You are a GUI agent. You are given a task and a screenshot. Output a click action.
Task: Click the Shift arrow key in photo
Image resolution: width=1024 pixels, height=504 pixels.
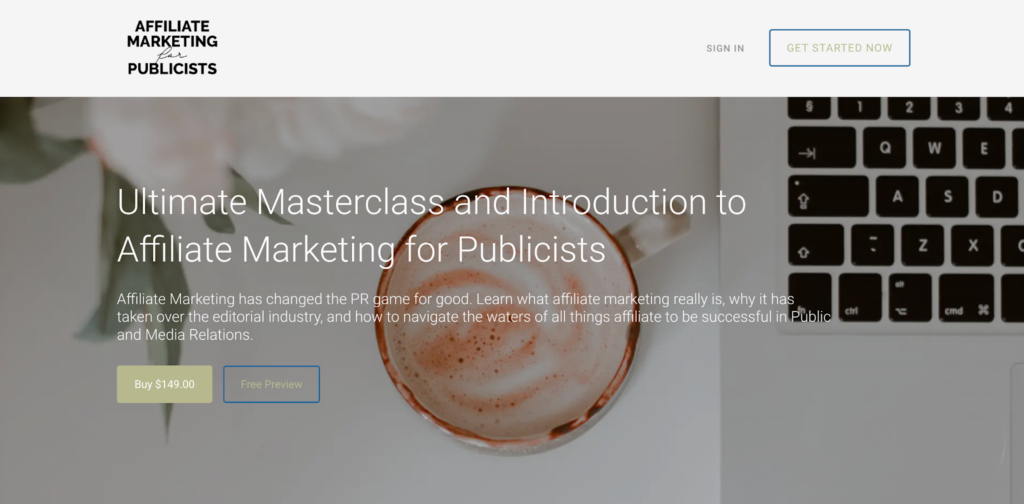[816, 245]
